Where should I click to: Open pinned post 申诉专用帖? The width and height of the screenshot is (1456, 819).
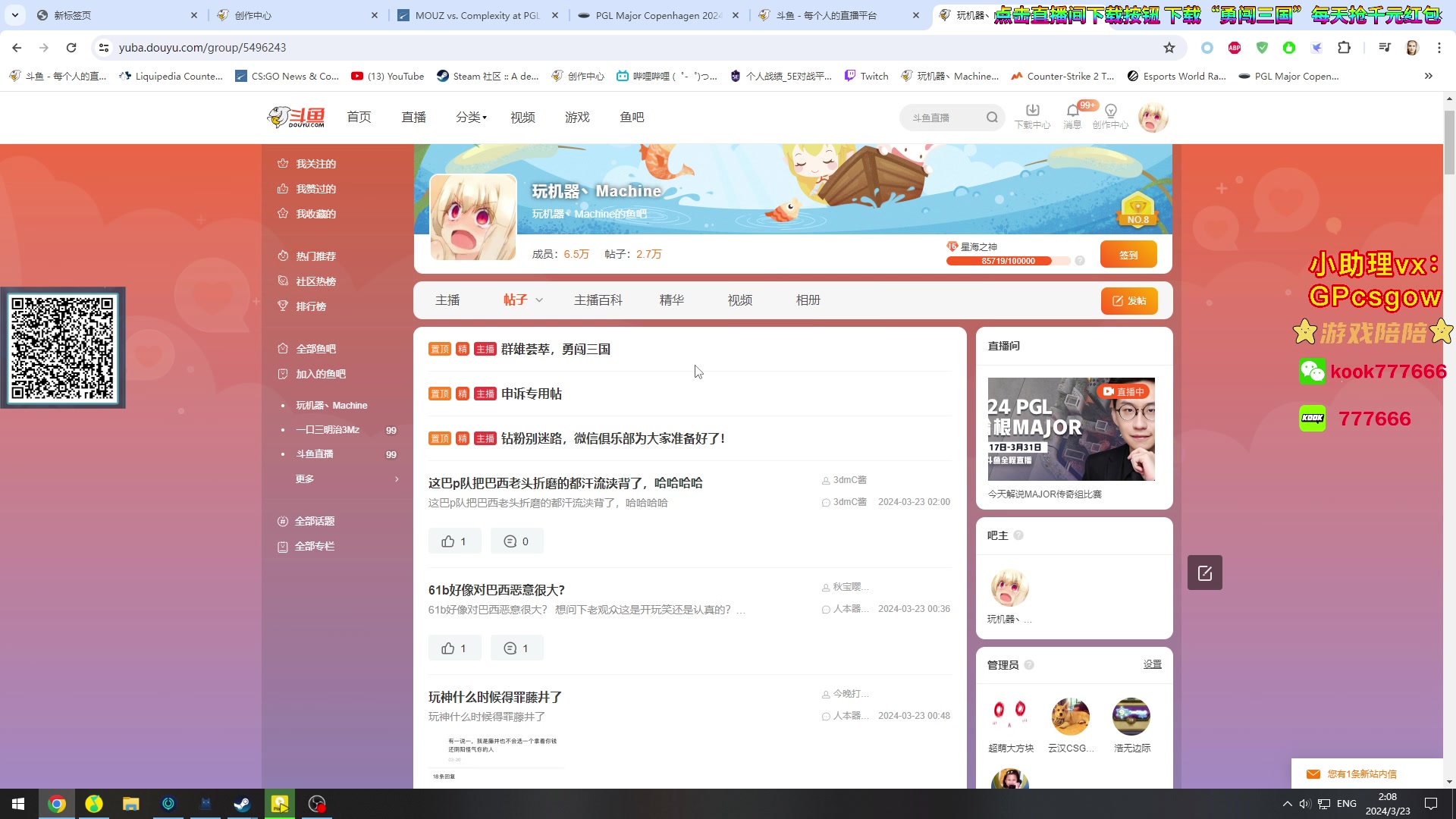point(532,394)
